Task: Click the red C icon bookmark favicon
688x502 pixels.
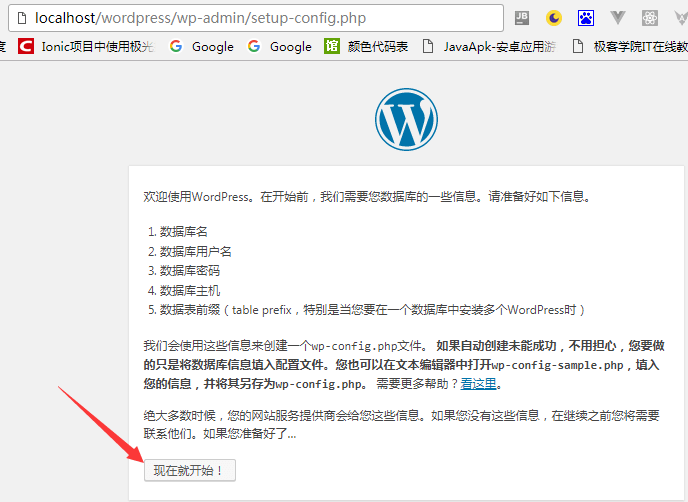Action: 26,46
